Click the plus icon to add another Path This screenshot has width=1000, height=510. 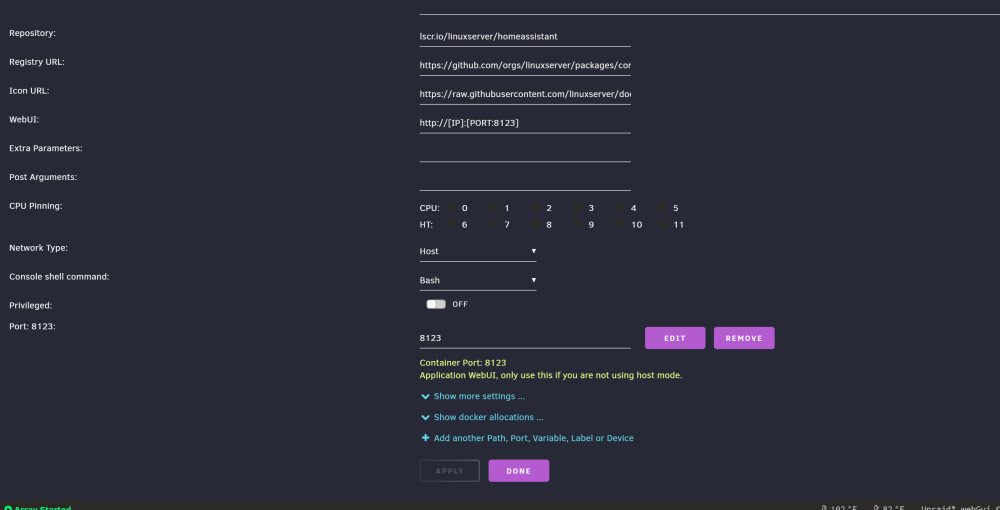[x=425, y=438]
